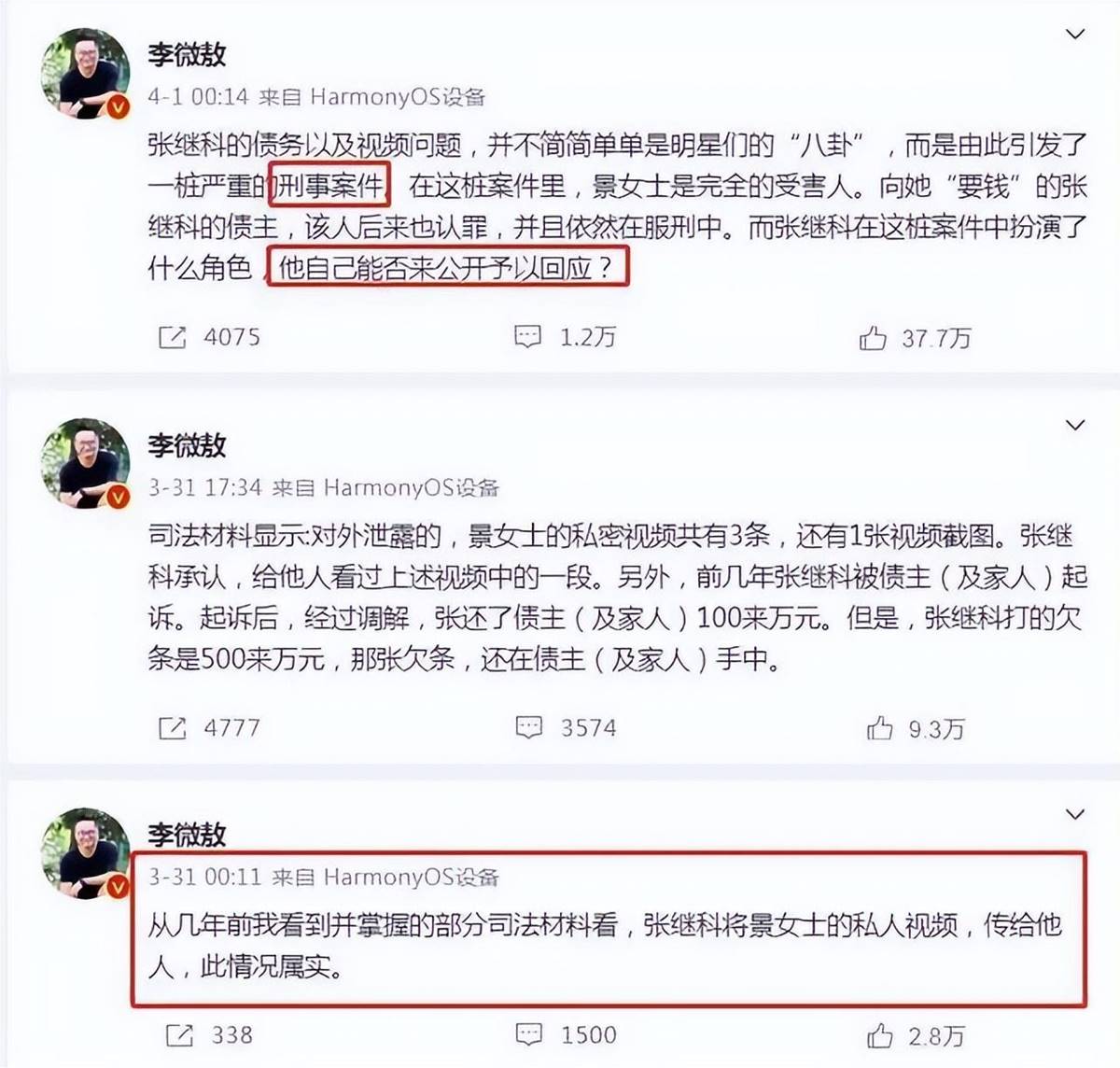
Task: Click the repost icon showing 338
Action: click(179, 1034)
